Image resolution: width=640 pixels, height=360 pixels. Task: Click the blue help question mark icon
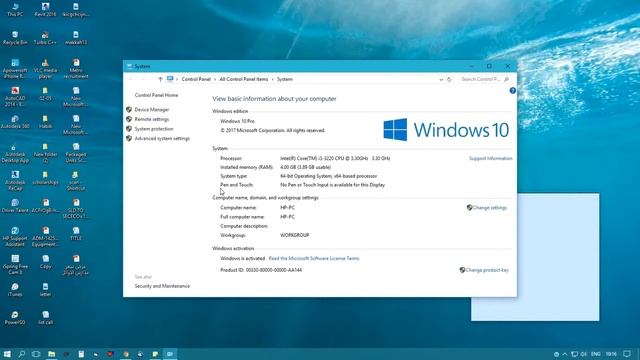513,91
